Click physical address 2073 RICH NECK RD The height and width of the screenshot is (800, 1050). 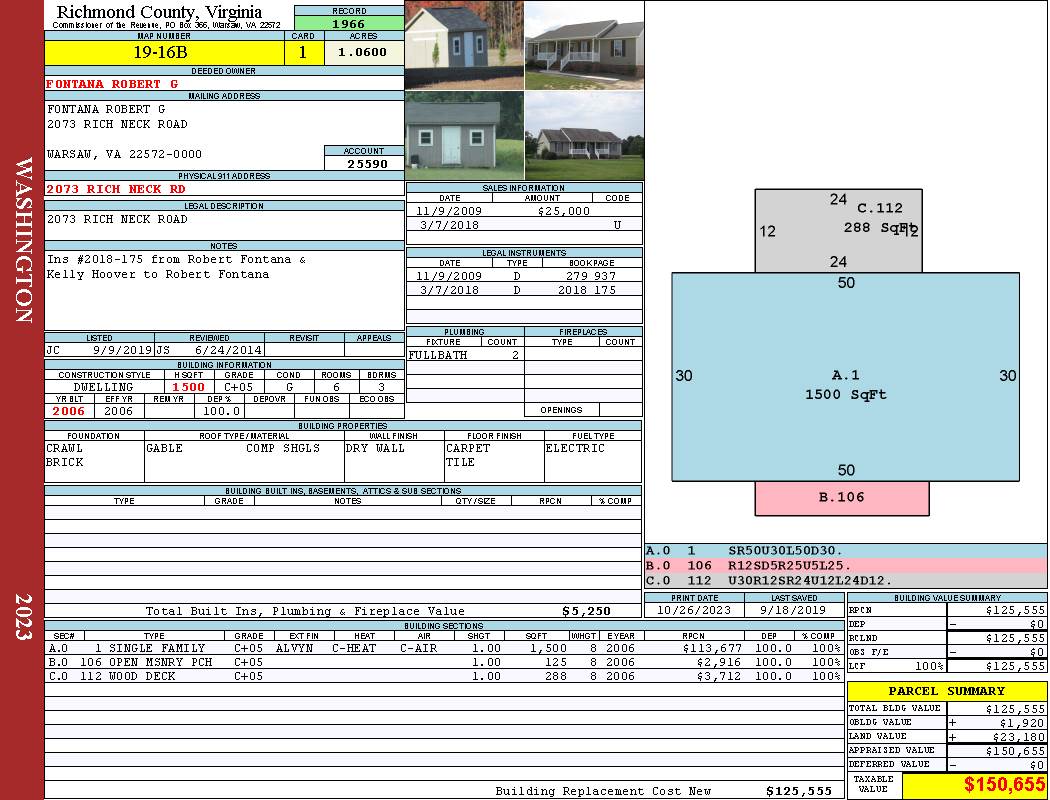tap(115, 189)
